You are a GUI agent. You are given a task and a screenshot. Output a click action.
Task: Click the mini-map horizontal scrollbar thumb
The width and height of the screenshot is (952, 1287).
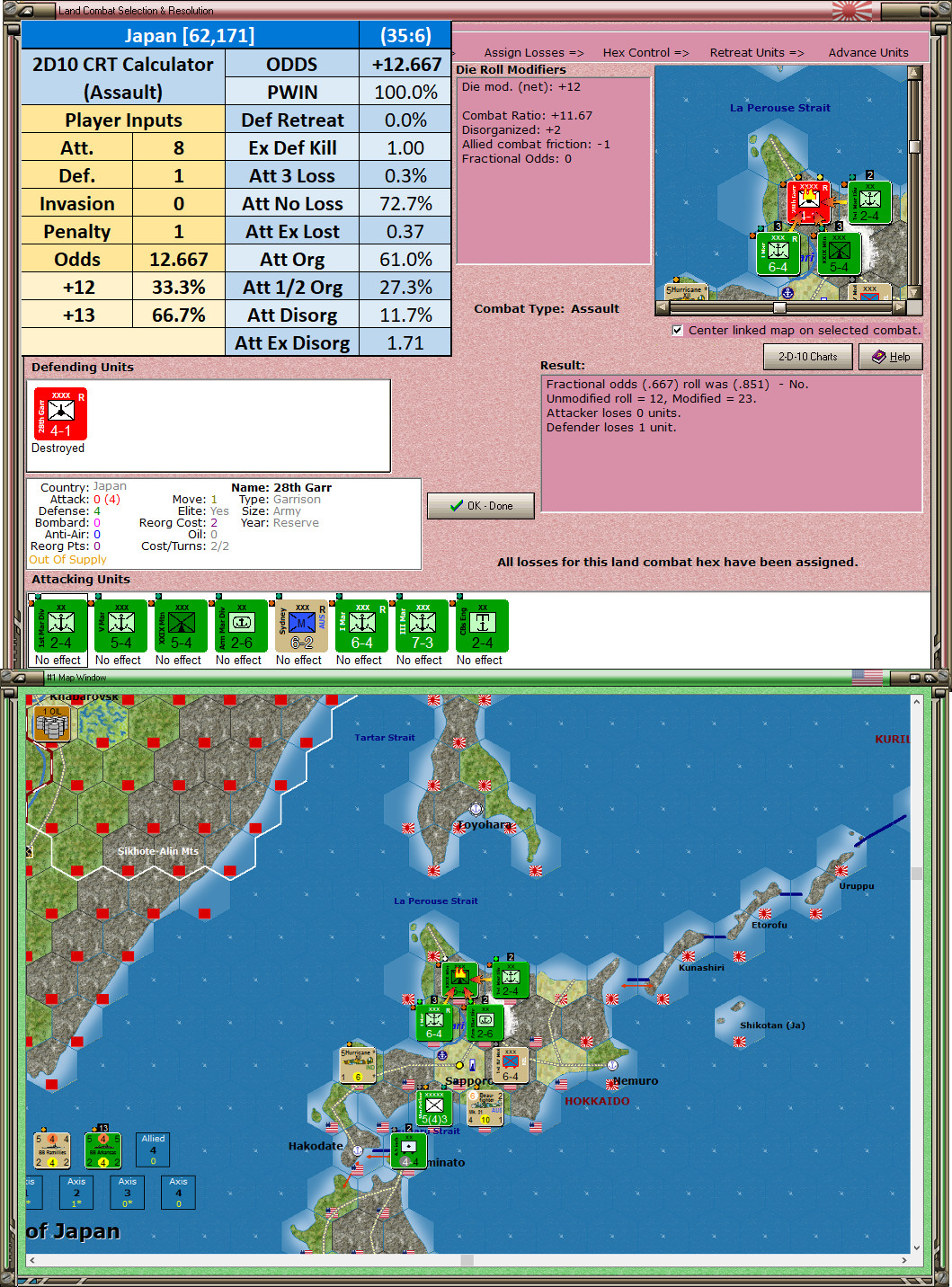click(x=779, y=307)
